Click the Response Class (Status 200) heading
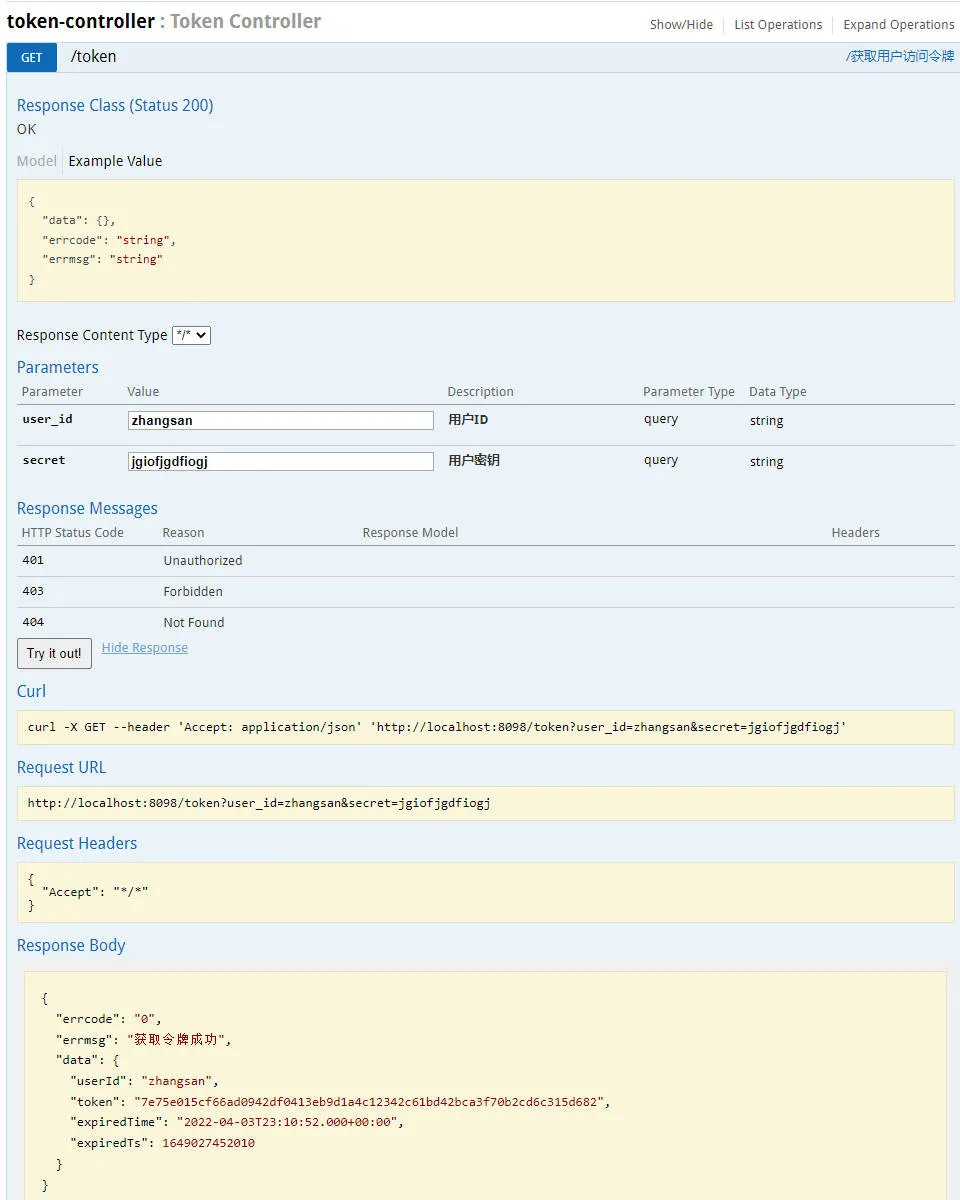Image resolution: width=960 pixels, height=1200 pixels. [x=115, y=106]
